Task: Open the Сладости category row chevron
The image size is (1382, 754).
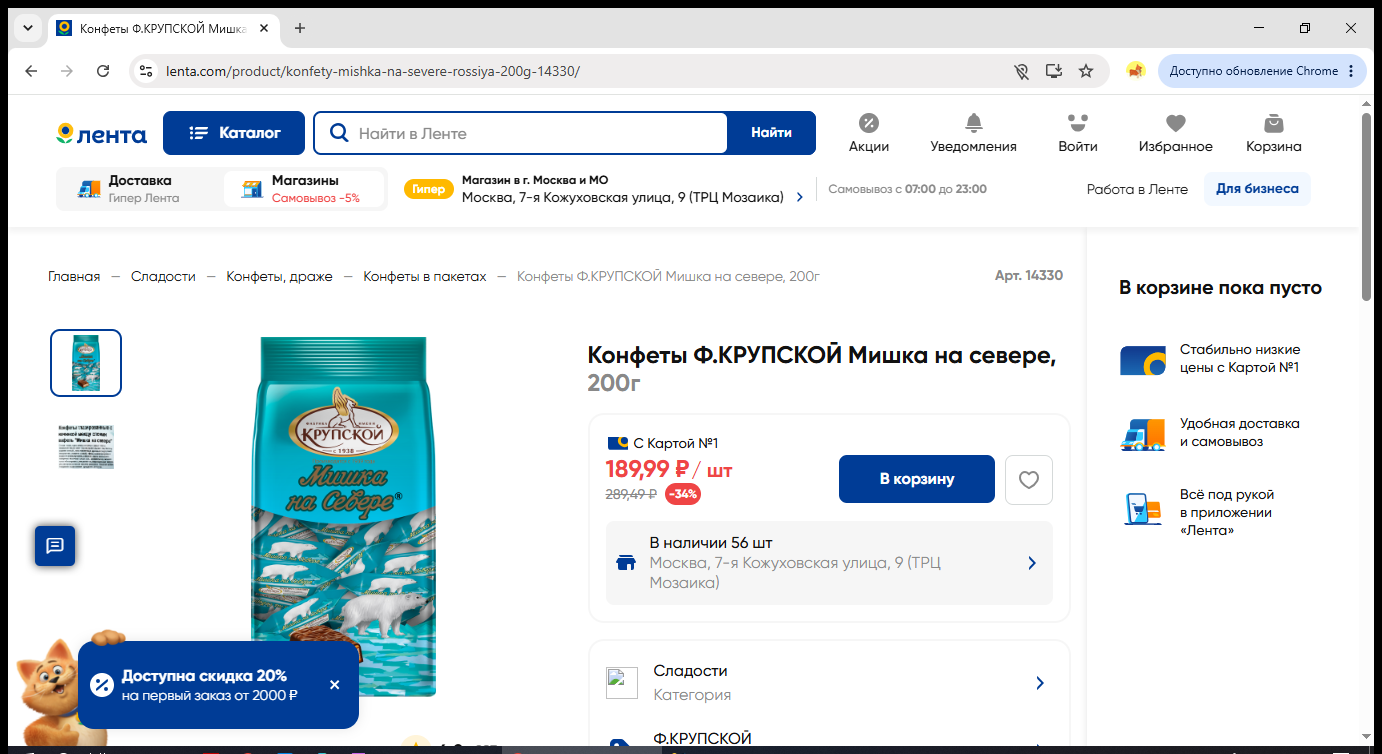Action: 1040,683
